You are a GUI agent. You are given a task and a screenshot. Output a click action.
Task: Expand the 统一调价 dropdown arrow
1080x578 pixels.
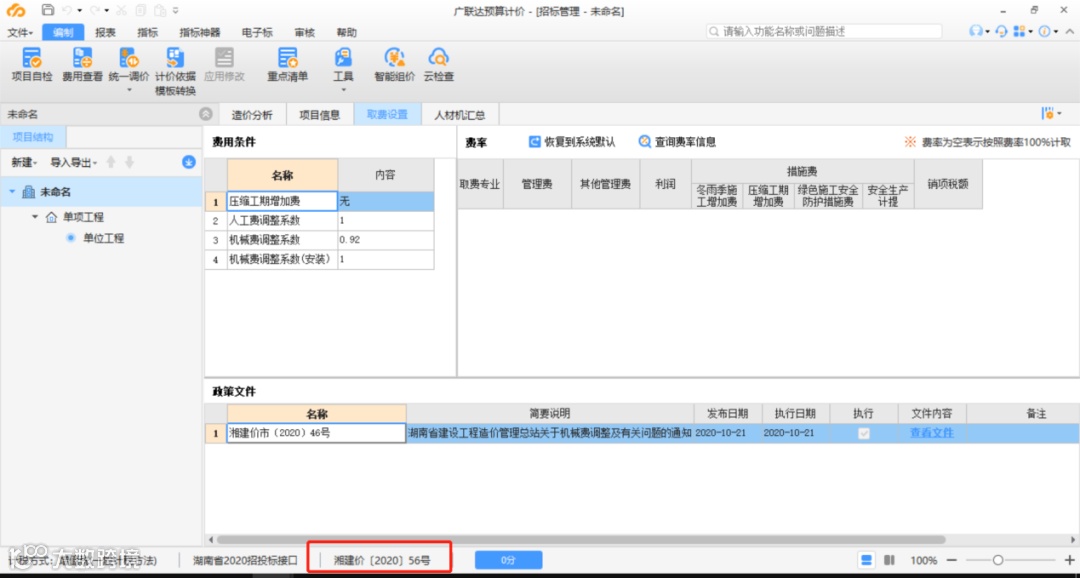(129, 90)
